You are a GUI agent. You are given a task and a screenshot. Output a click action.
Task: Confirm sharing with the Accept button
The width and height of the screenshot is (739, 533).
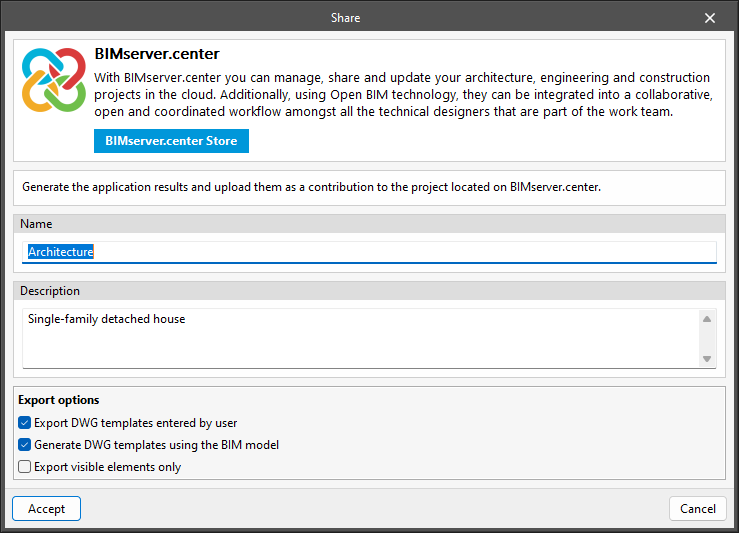[x=46, y=509]
